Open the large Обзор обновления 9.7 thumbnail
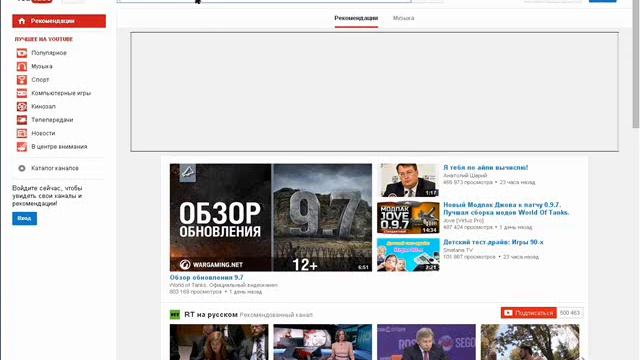The image size is (640, 360). pyautogui.click(x=271, y=218)
